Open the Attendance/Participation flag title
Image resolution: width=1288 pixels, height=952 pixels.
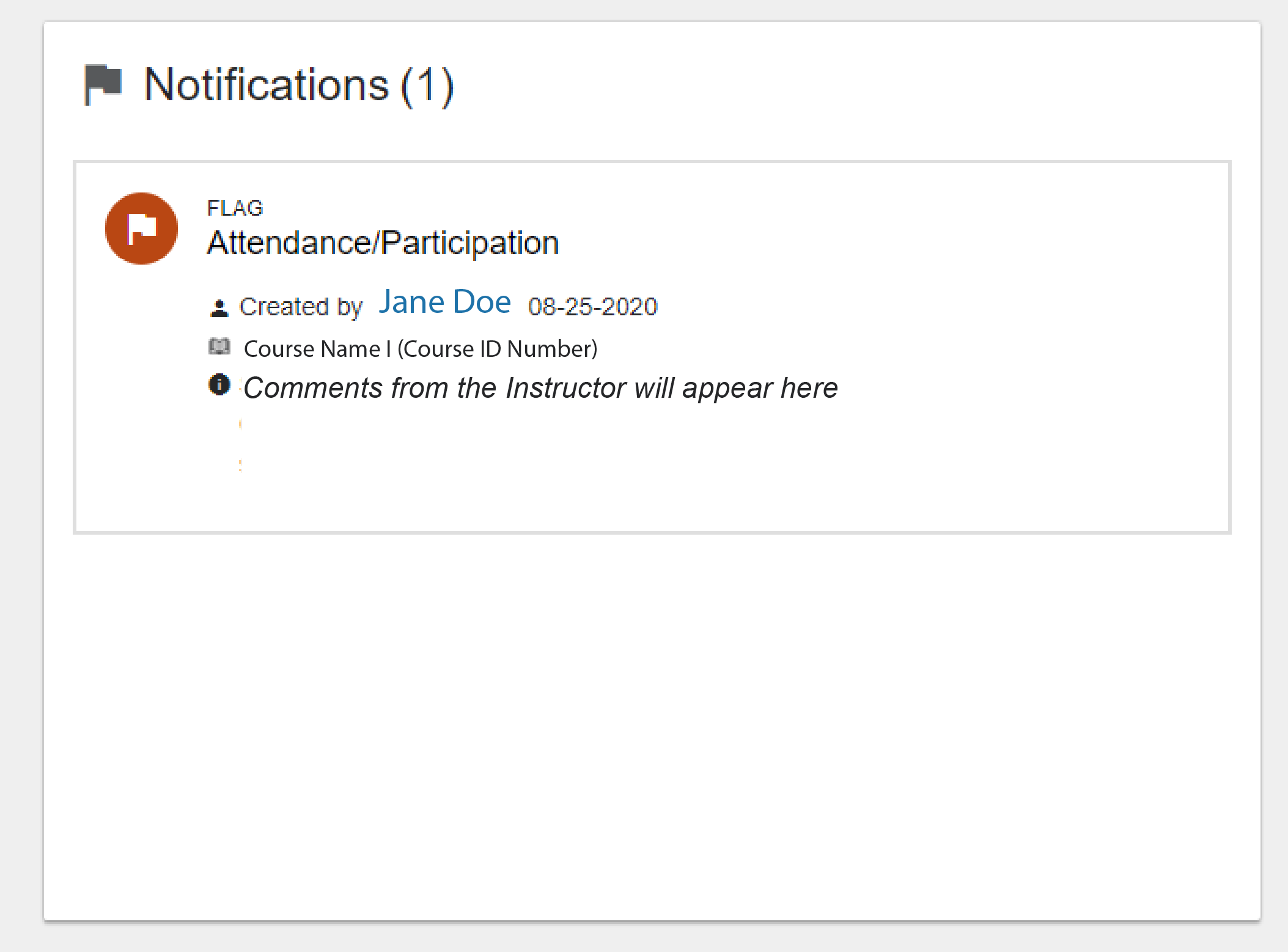pos(383,243)
